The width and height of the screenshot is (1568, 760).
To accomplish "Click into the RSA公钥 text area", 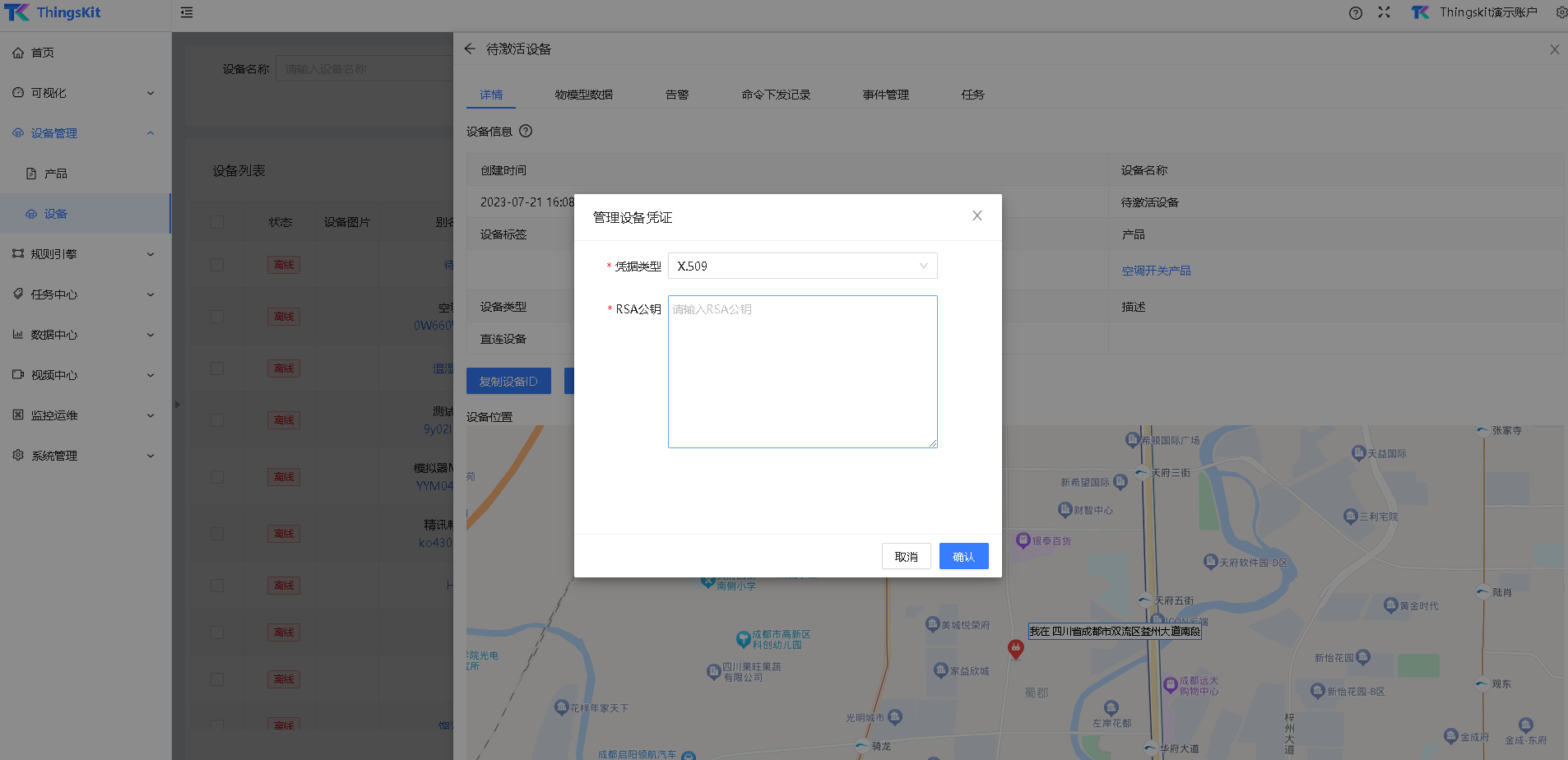I will [x=802, y=372].
